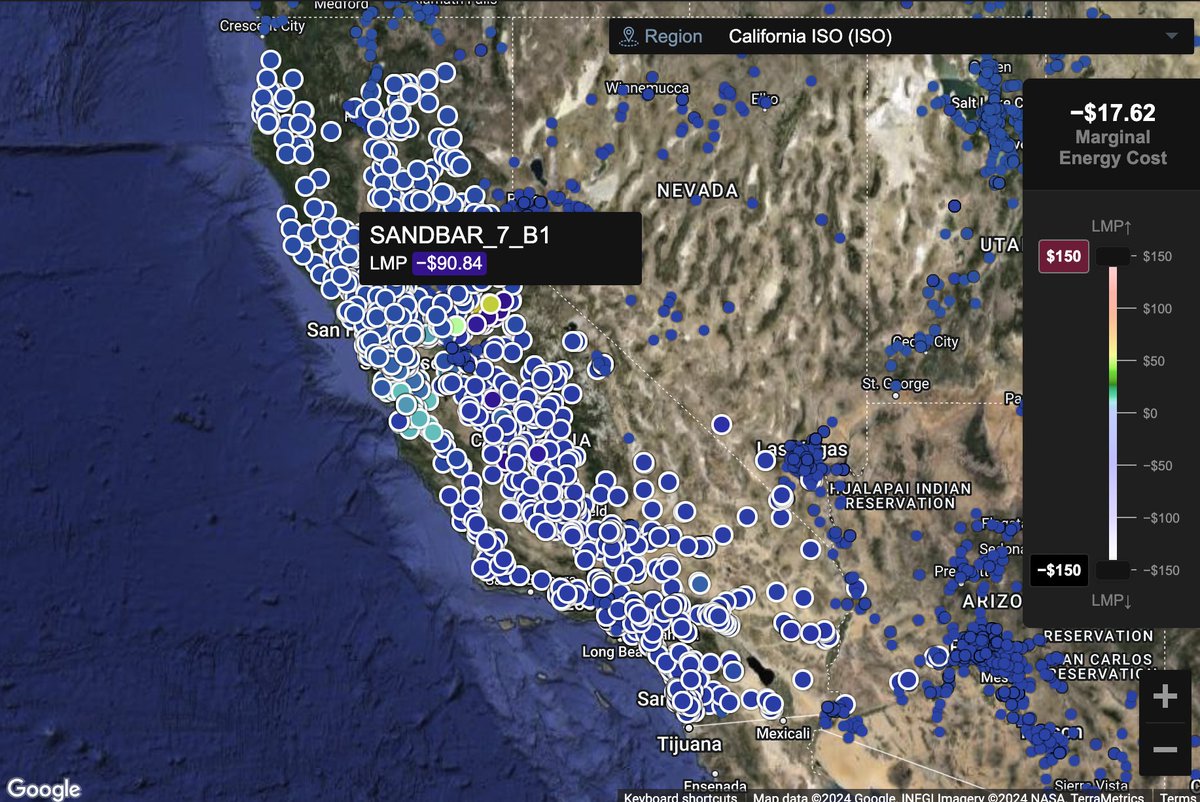This screenshot has height=802, width=1200.
Task: Click the Region location pin icon
Action: [628, 37]
